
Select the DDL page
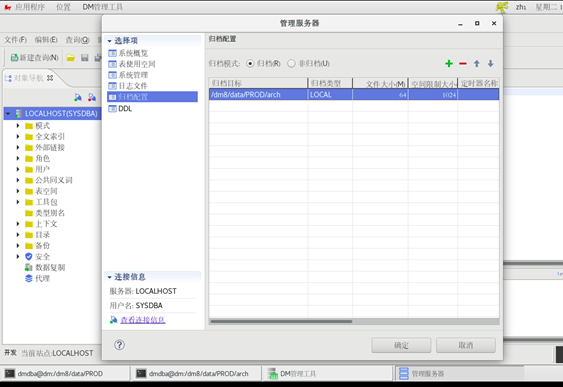click(125, 108)
